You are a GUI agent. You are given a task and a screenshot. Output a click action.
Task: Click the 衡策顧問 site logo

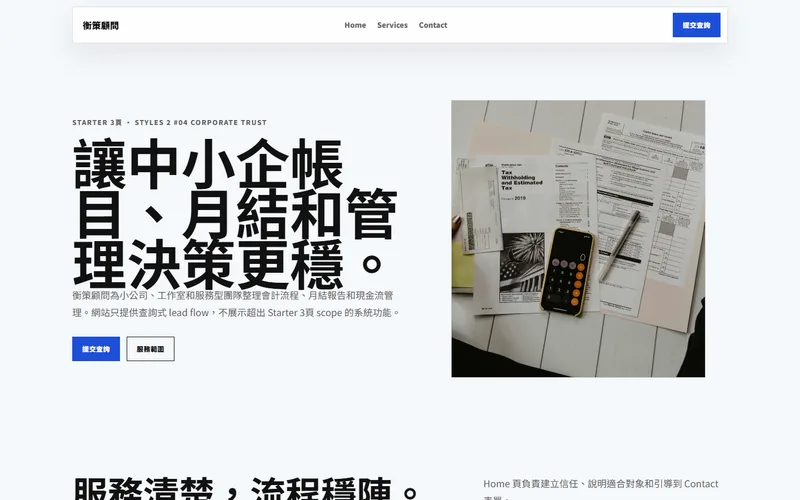101,26
